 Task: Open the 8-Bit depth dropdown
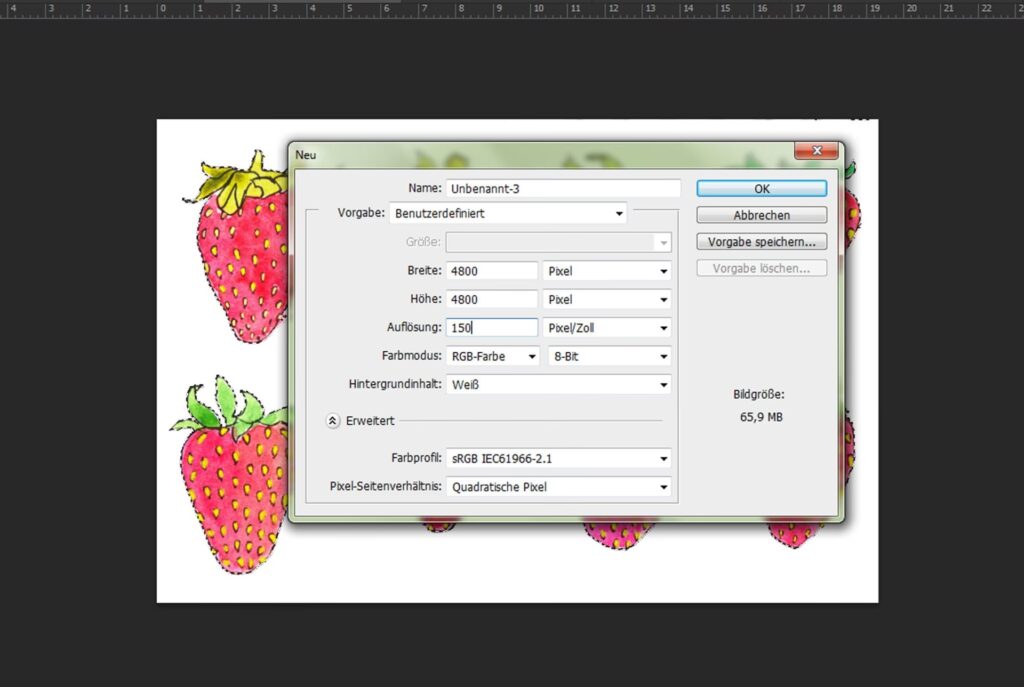607,356
